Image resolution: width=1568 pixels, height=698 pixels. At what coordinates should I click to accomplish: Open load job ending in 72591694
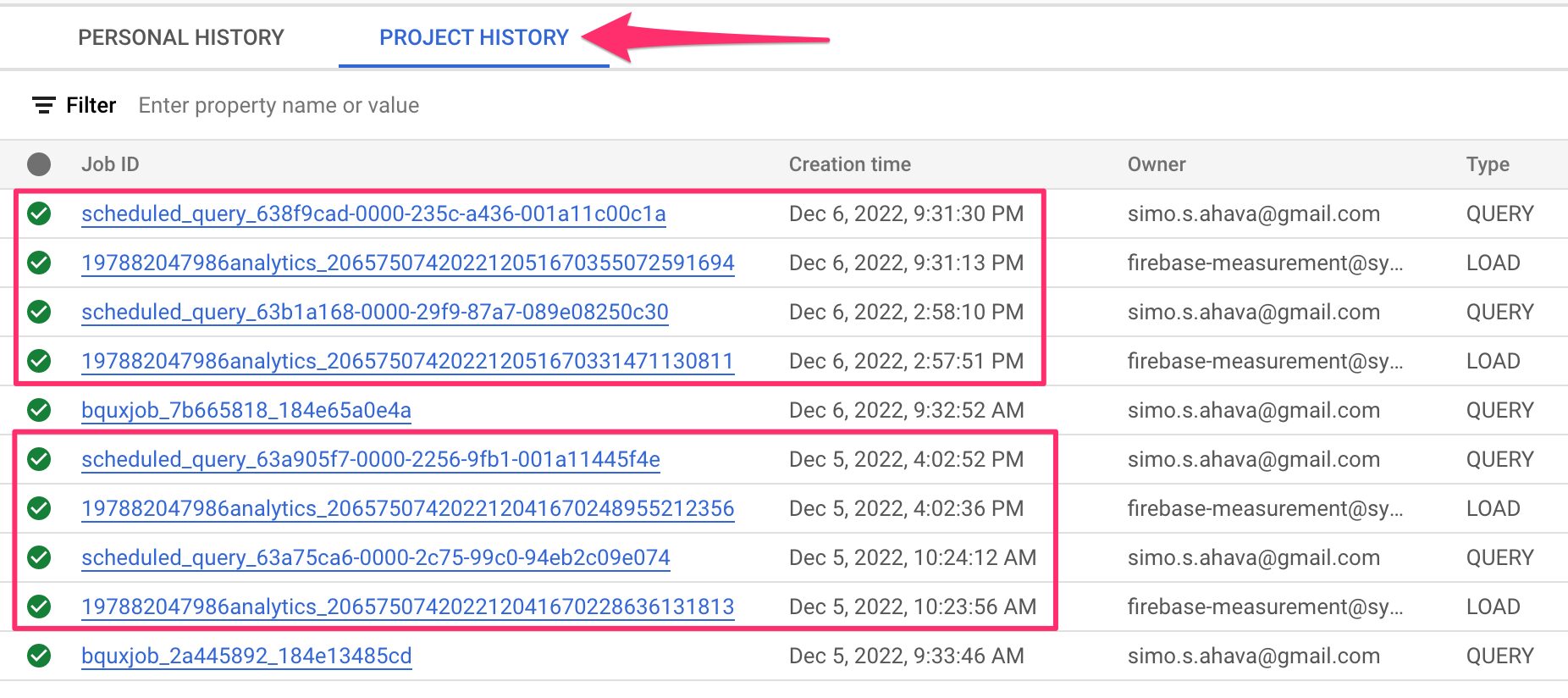coord(407,263)
